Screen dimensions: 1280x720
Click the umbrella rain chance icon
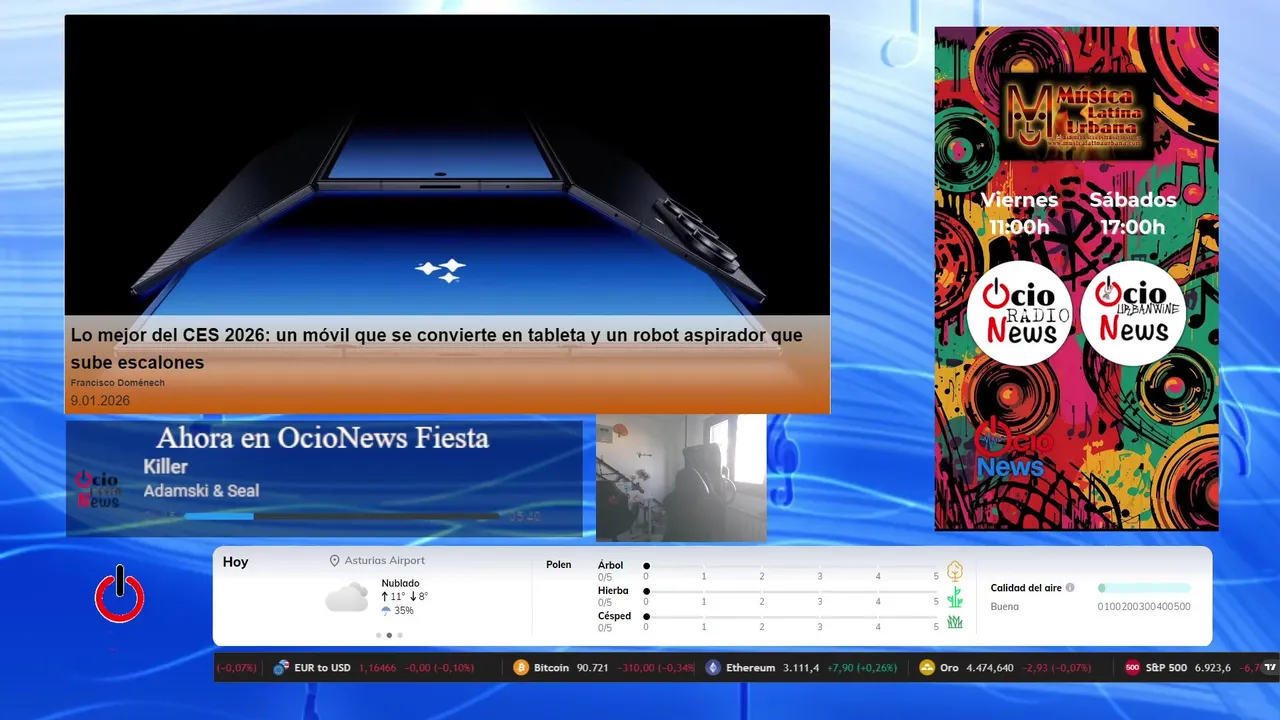[386, 611]
